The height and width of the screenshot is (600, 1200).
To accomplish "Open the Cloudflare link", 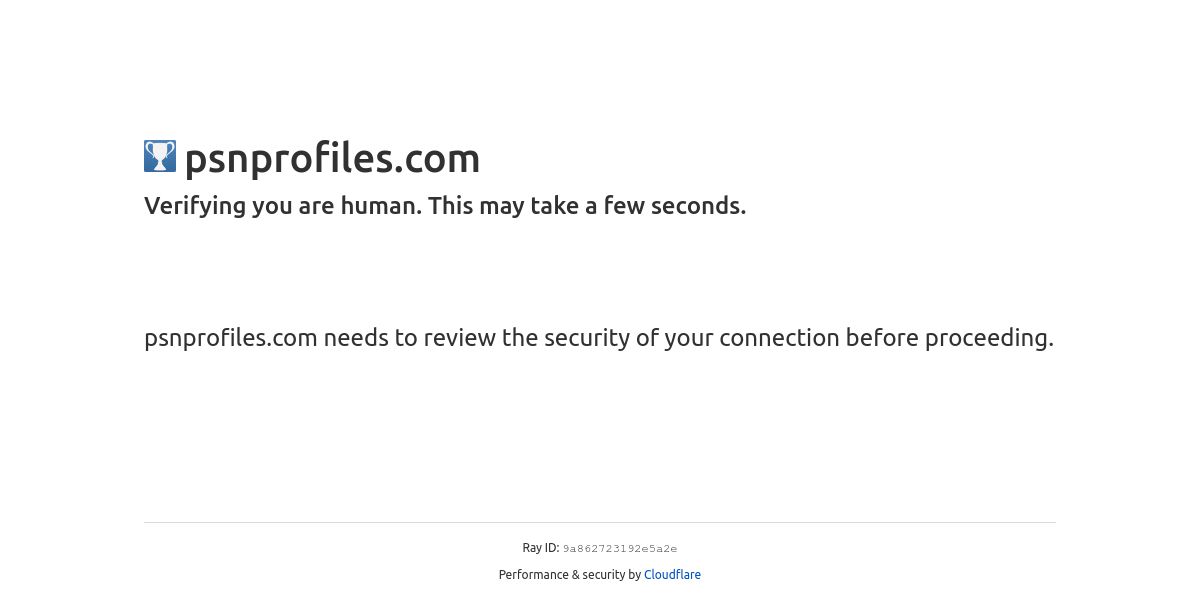I will [x=672, y=575].
